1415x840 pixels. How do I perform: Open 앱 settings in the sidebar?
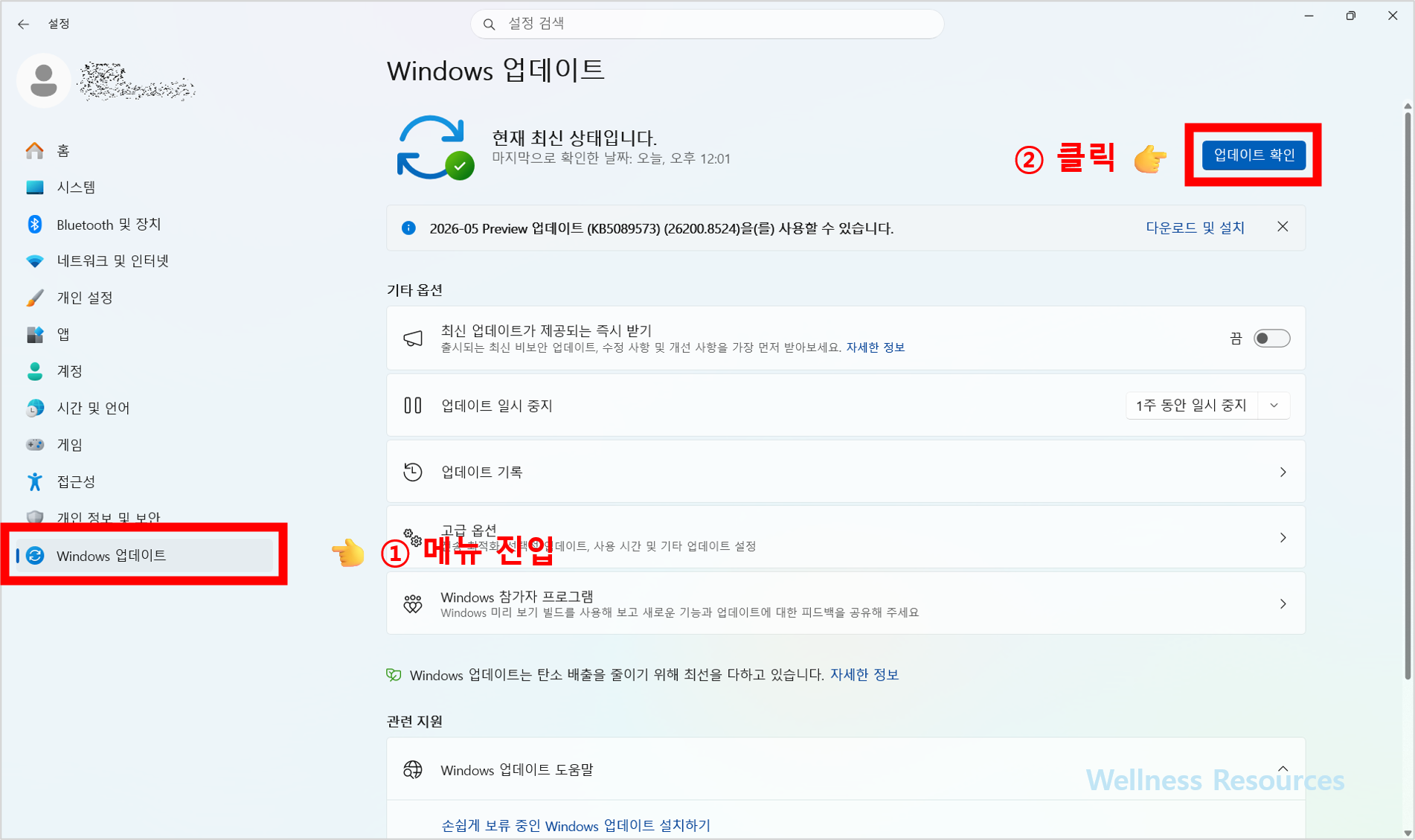pos(146,335)
